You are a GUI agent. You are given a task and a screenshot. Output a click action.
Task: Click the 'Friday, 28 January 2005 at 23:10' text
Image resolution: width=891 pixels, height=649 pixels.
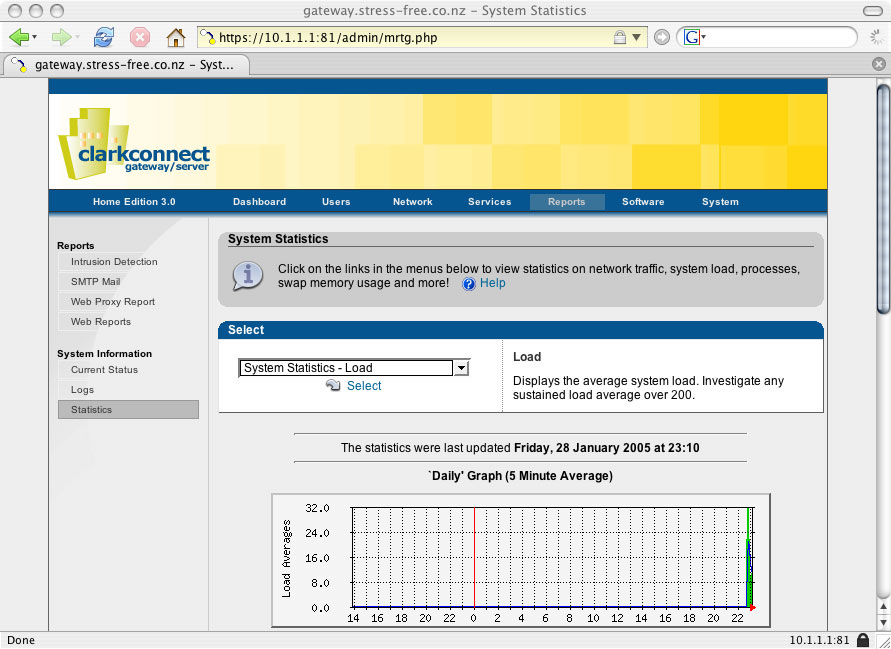point(606,448)
